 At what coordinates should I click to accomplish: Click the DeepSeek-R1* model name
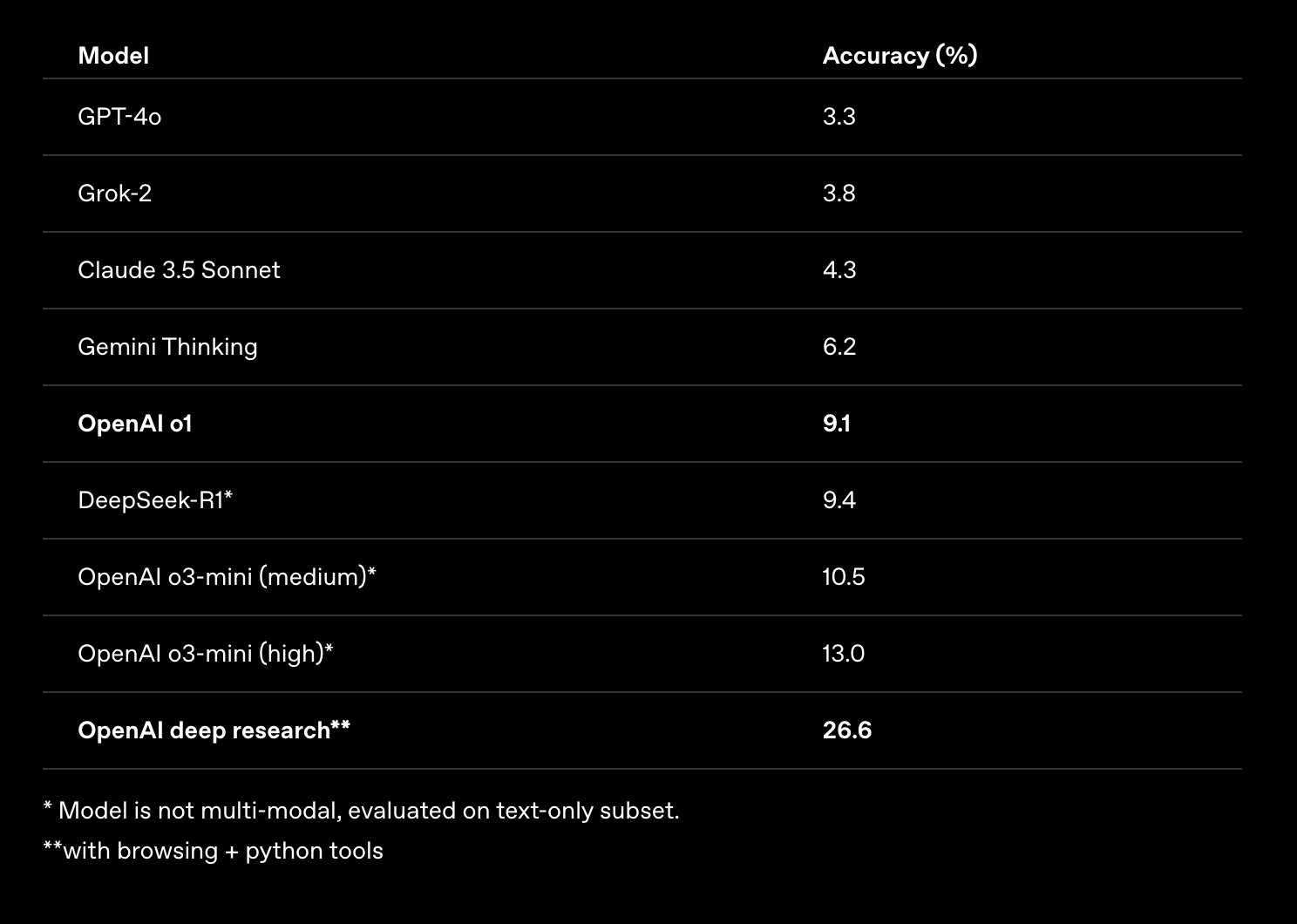(155, 500)
